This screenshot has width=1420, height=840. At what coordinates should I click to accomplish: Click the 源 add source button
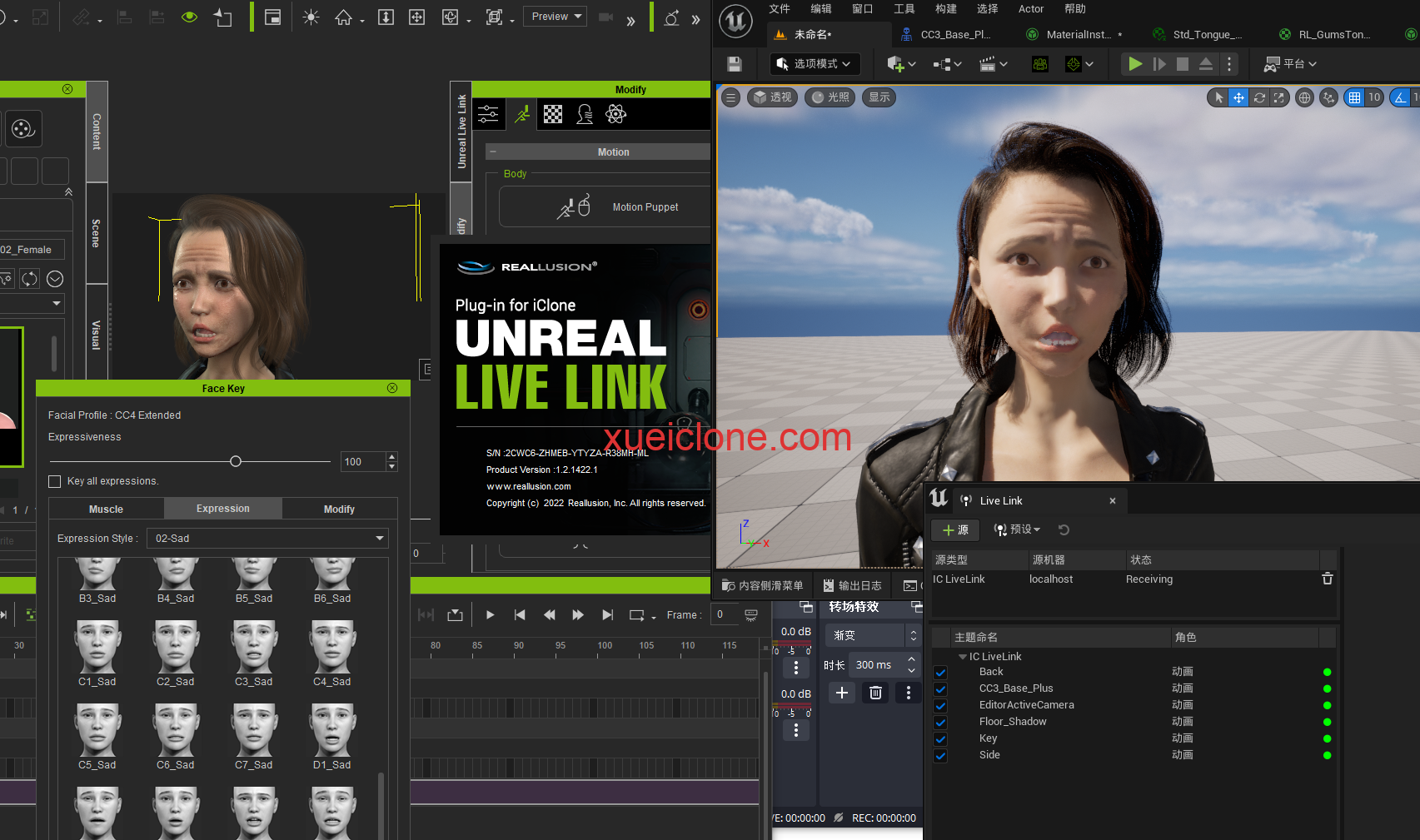955,529
